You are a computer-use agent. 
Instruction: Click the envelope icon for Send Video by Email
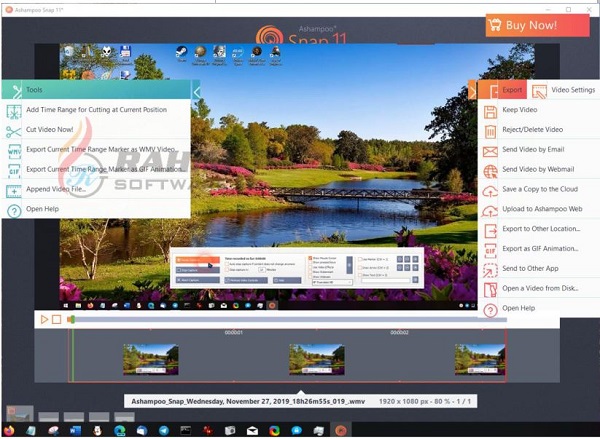click(490, 152)
